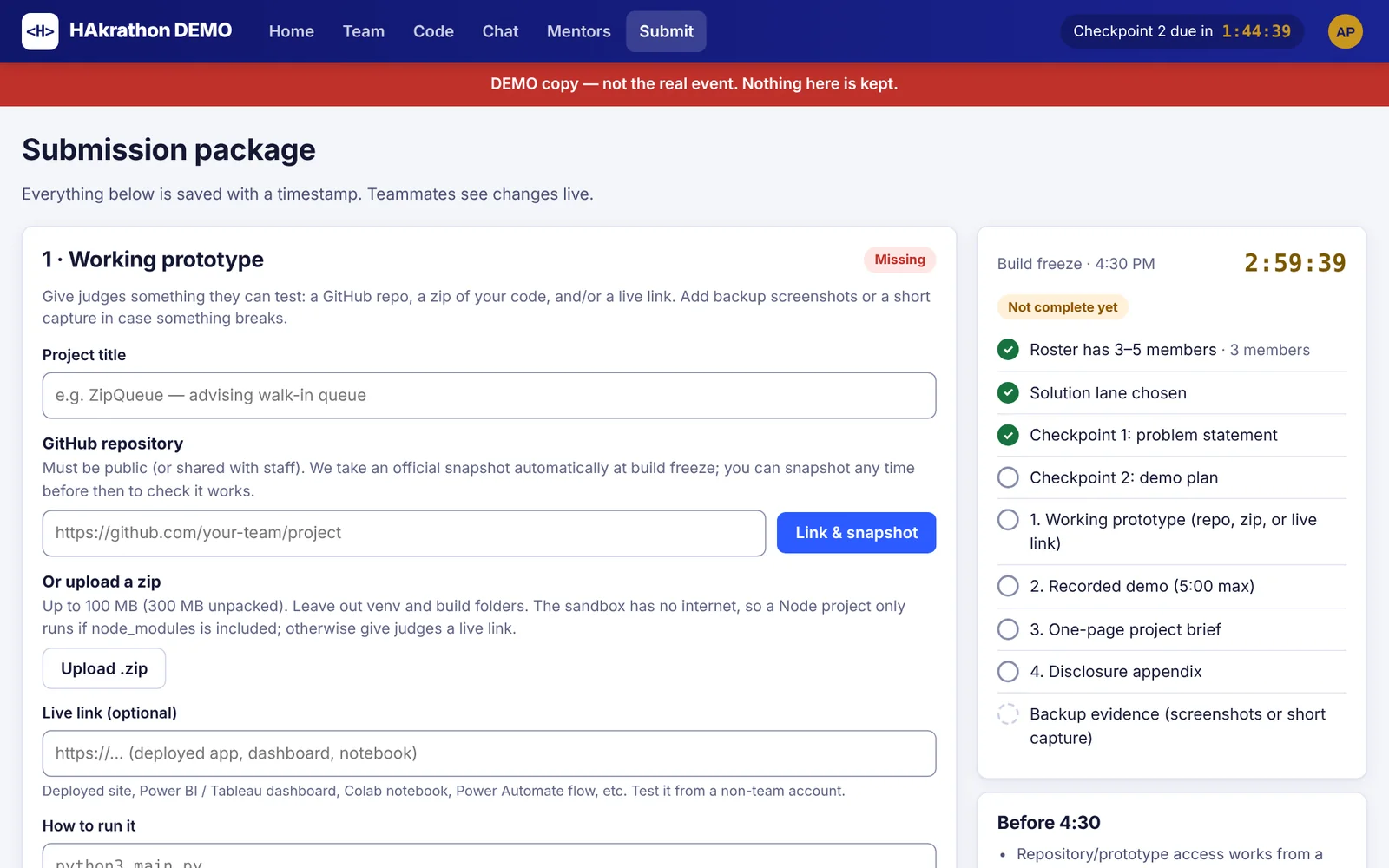
Task: Click the Roster has 3–5 members text
Action: click(x=1122, y=350)
